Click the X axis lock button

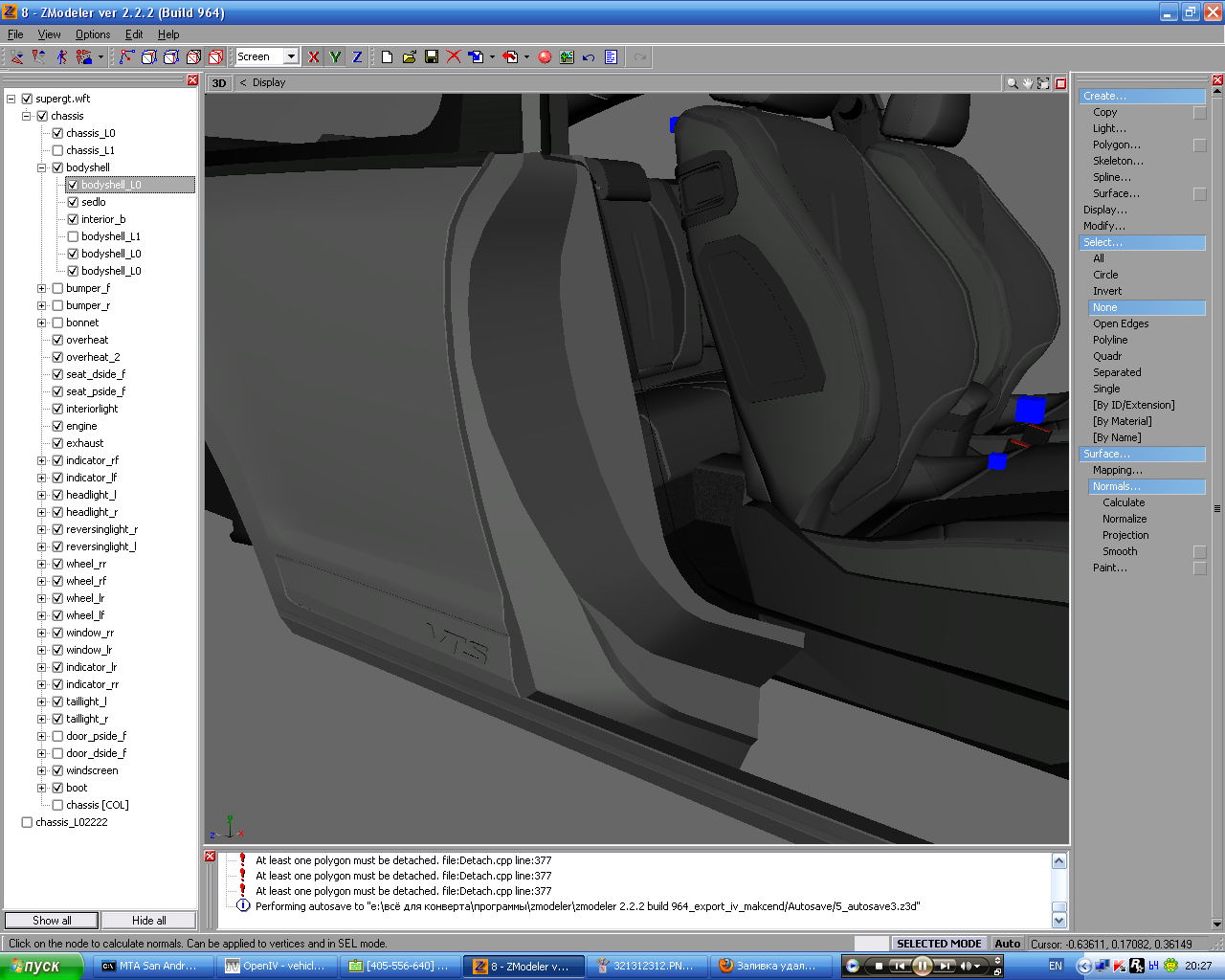coord(313,57)
